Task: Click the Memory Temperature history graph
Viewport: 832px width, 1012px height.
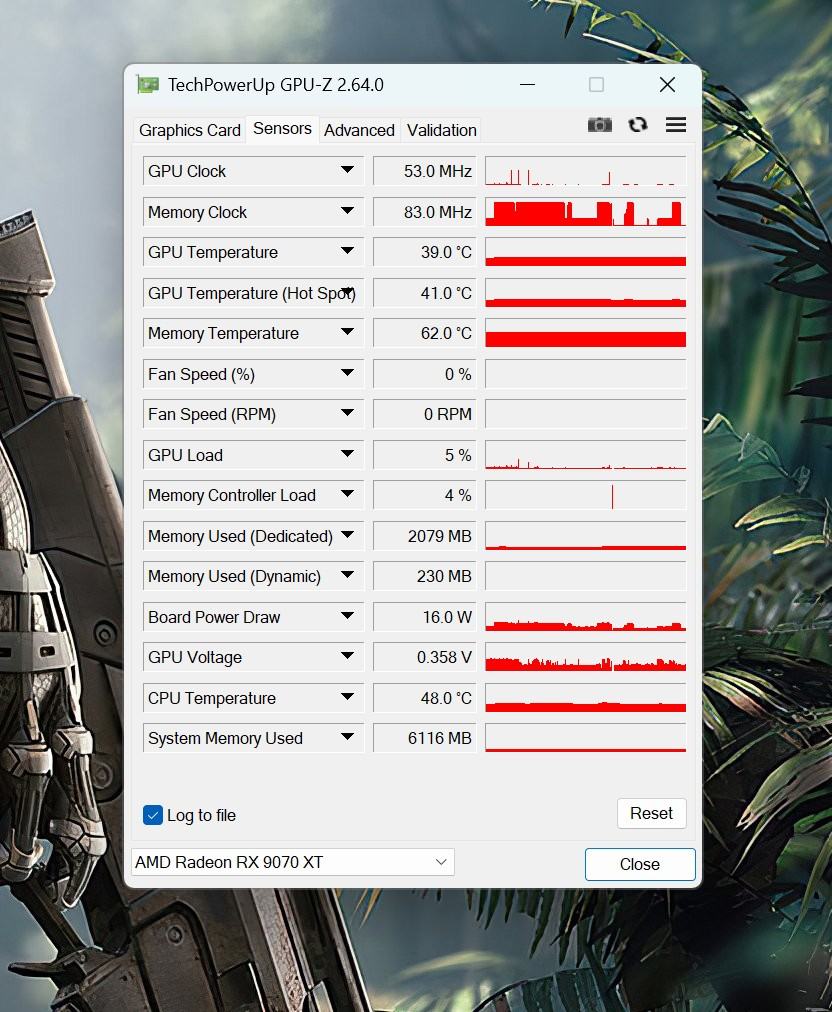Action: (585, 333)
